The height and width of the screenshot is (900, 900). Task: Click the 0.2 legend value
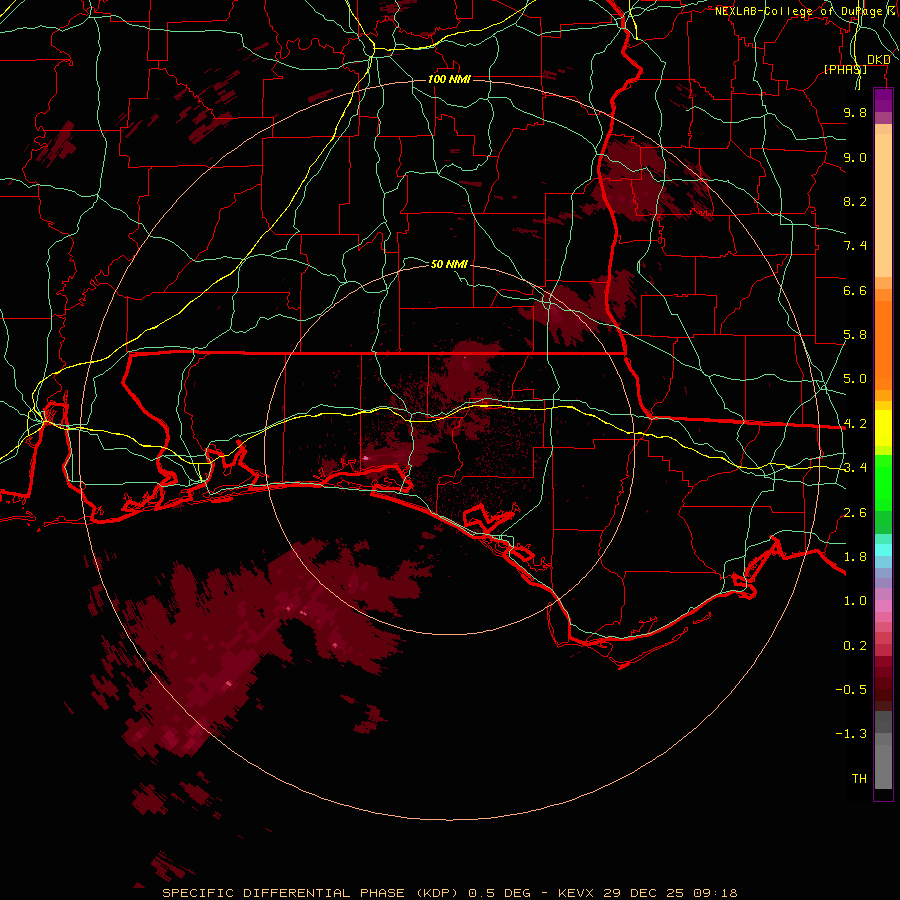point(855,646)
